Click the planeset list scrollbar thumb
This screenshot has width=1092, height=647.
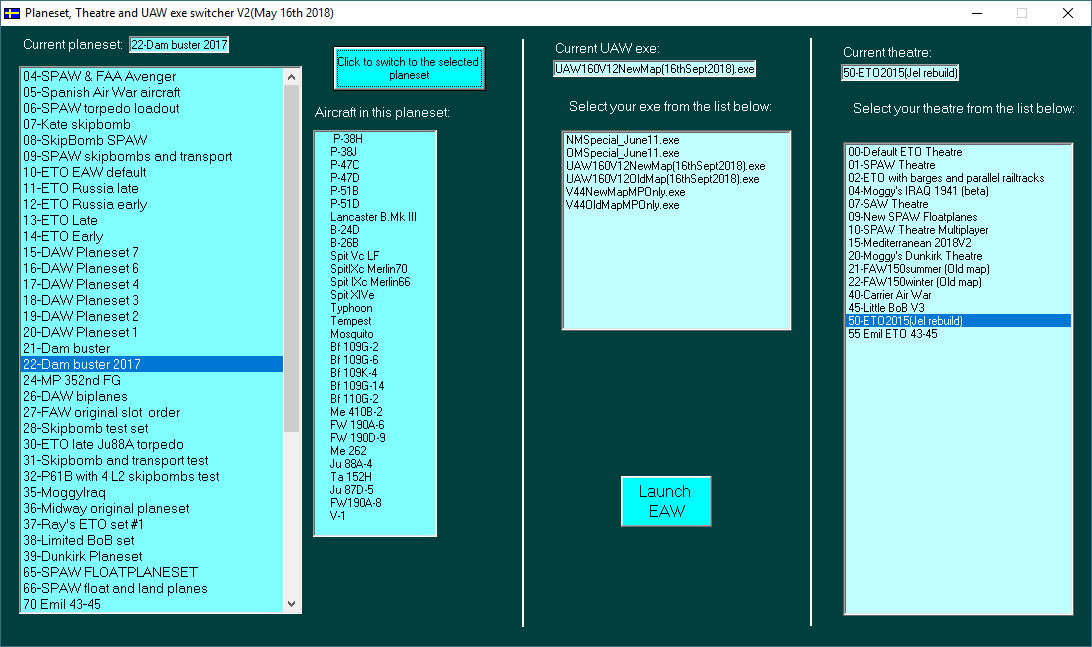pos(291,258)
